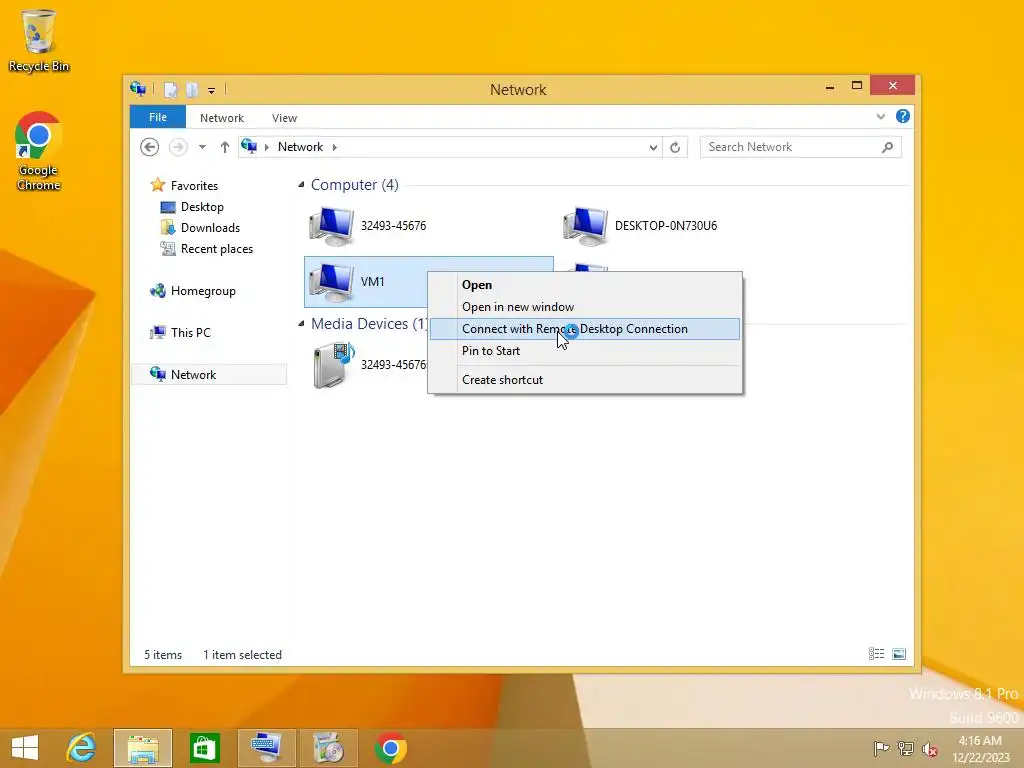Click the Forward navigation arrow

(178, 147)
